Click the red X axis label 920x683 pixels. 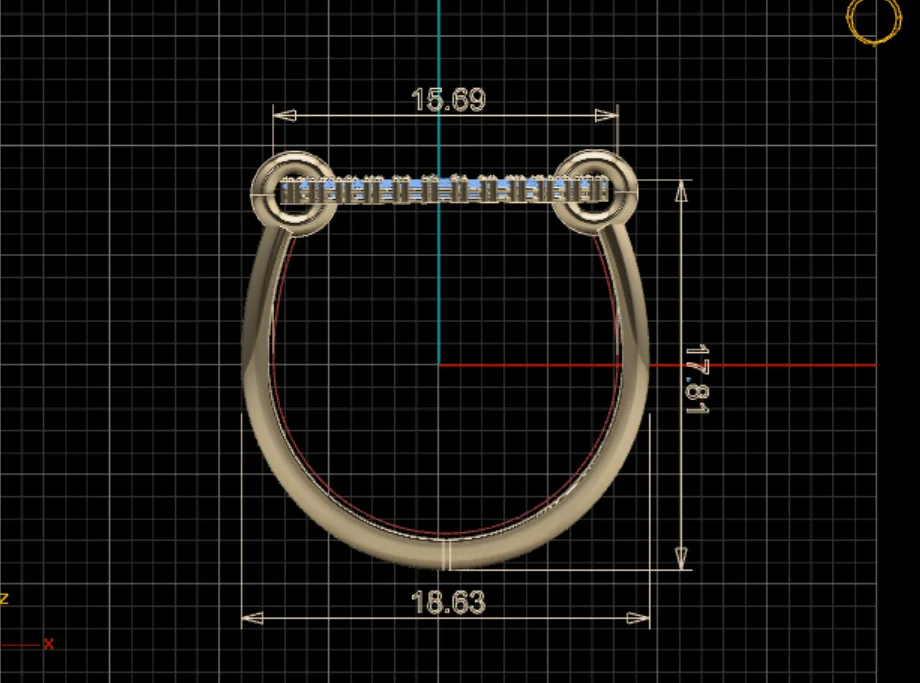click(x=49, y=644)
